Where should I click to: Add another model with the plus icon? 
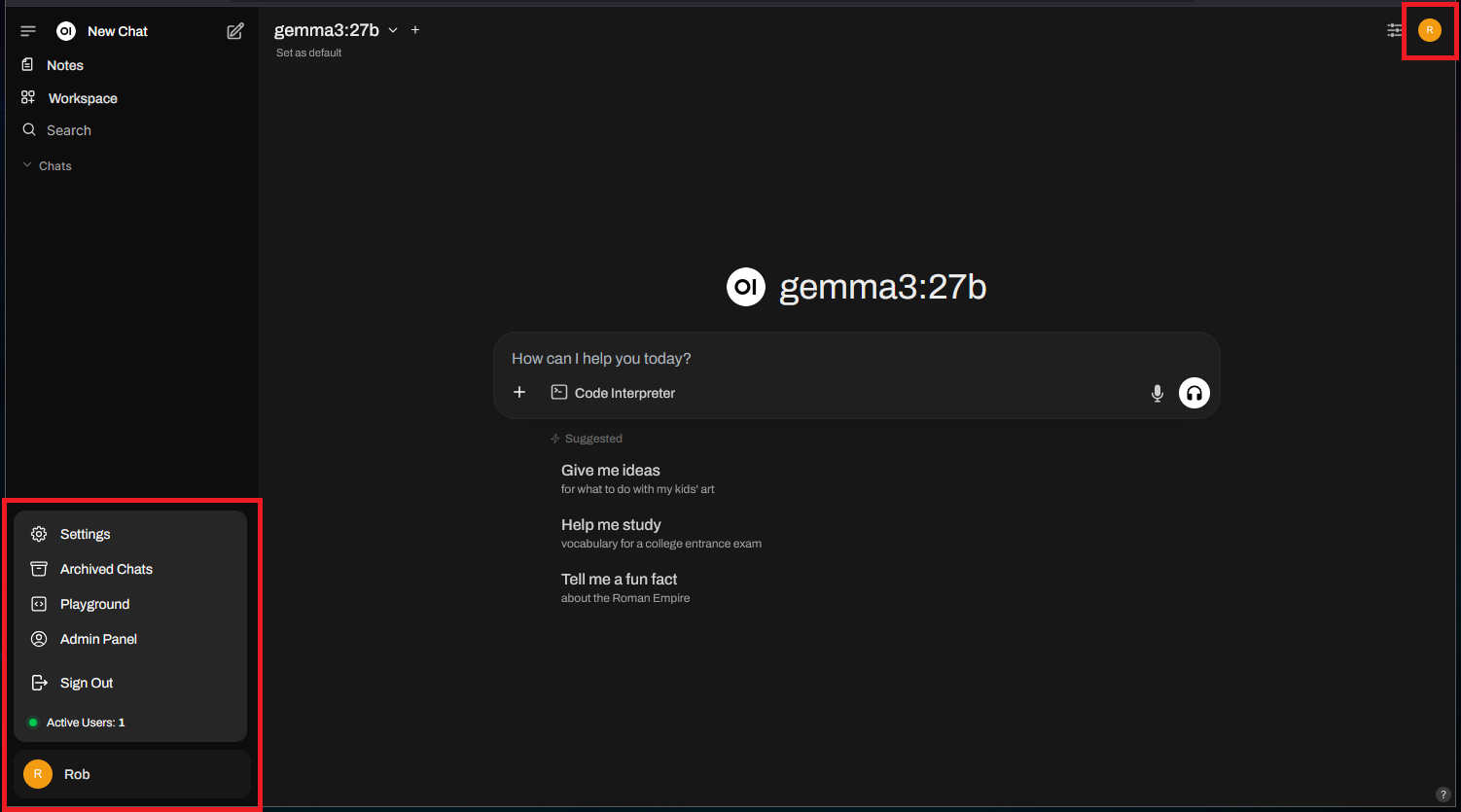[415, 30]
